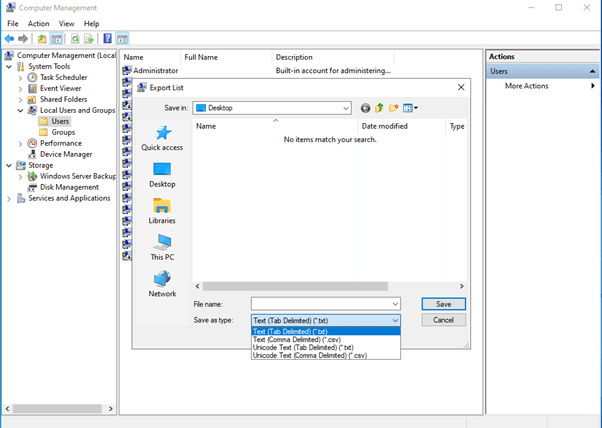
Task: Open the View menu
Action: pos(66,24)
